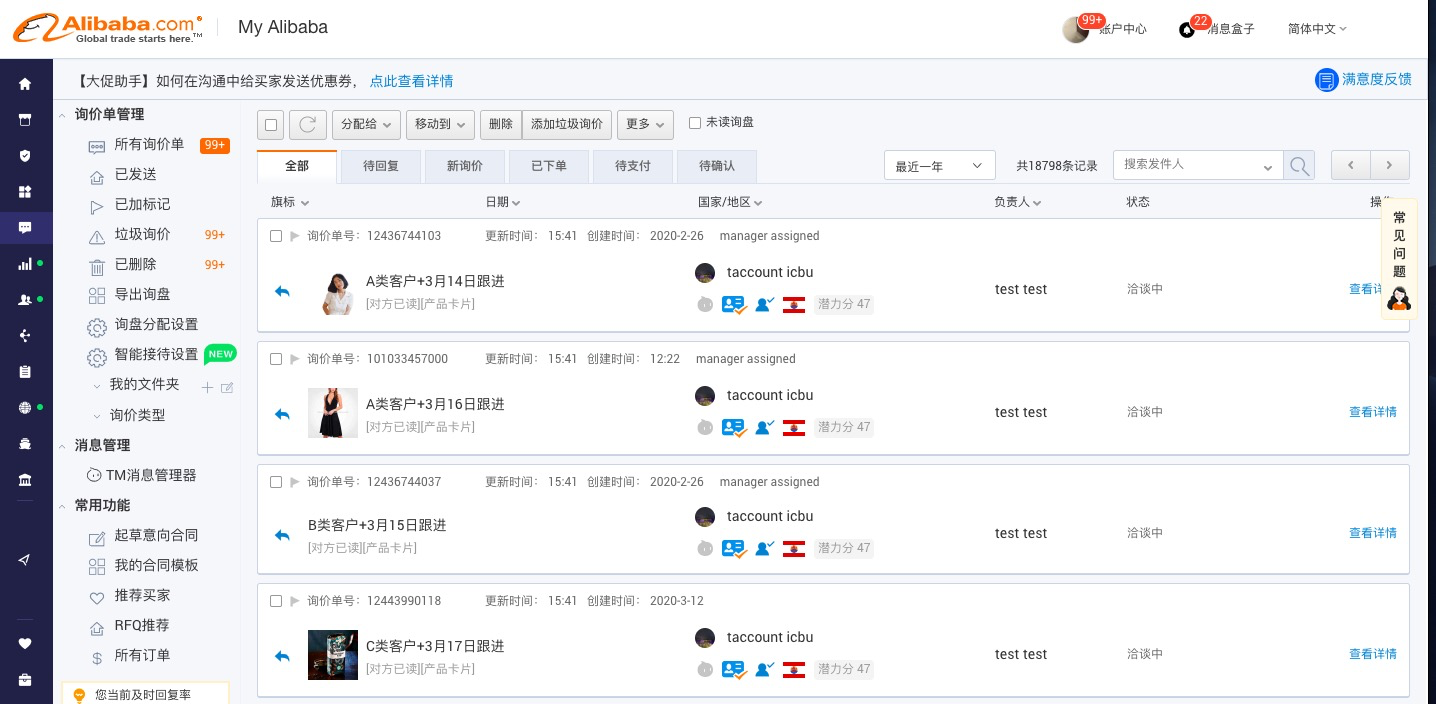Screen dimensions: 1436x704
Task: Open the 分配给 dropdown
Action: (366, 124)
